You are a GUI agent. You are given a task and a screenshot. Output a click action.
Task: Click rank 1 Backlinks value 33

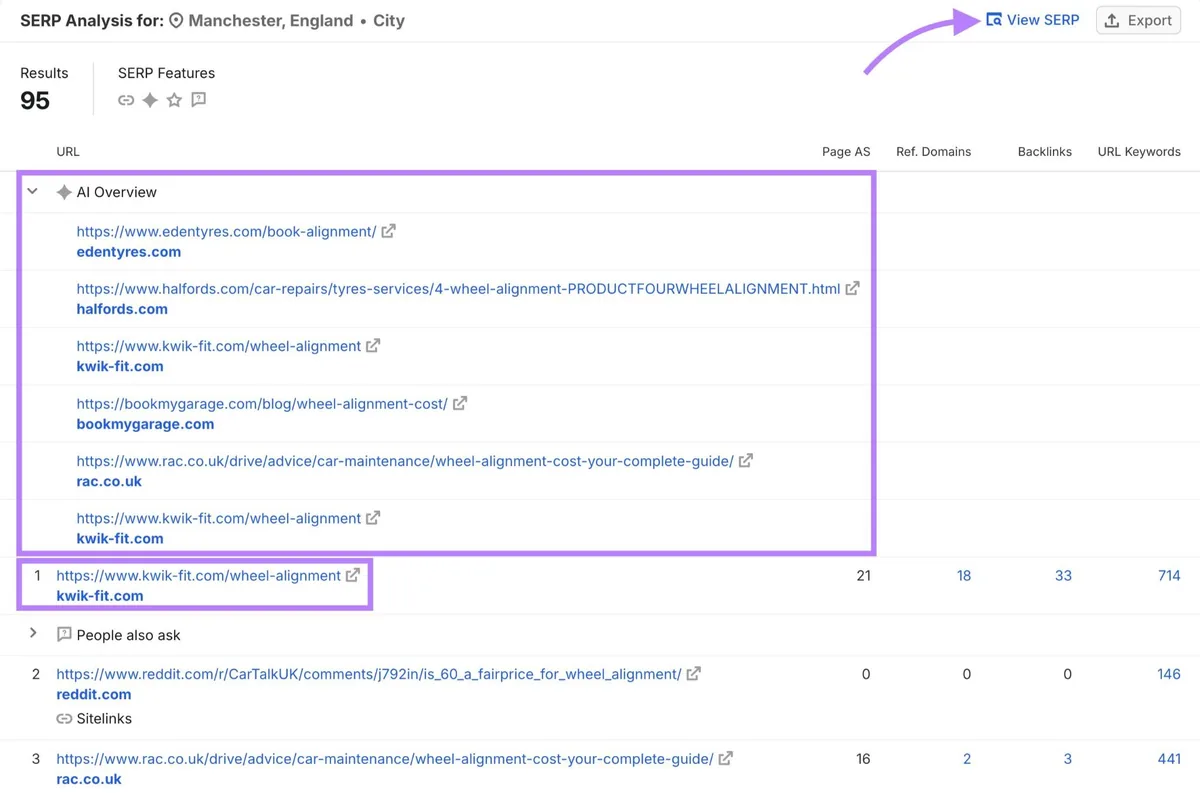1063,575
